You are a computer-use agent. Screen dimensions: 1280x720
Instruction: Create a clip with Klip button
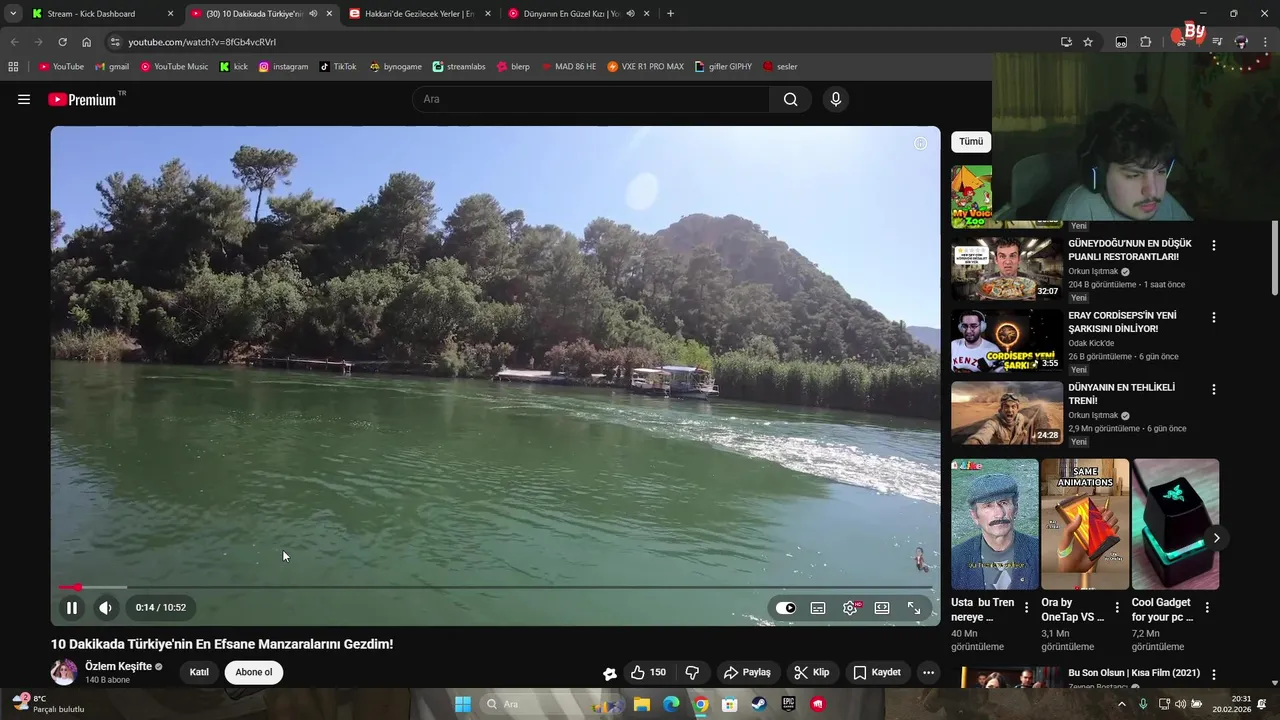[x=812, y=672]
